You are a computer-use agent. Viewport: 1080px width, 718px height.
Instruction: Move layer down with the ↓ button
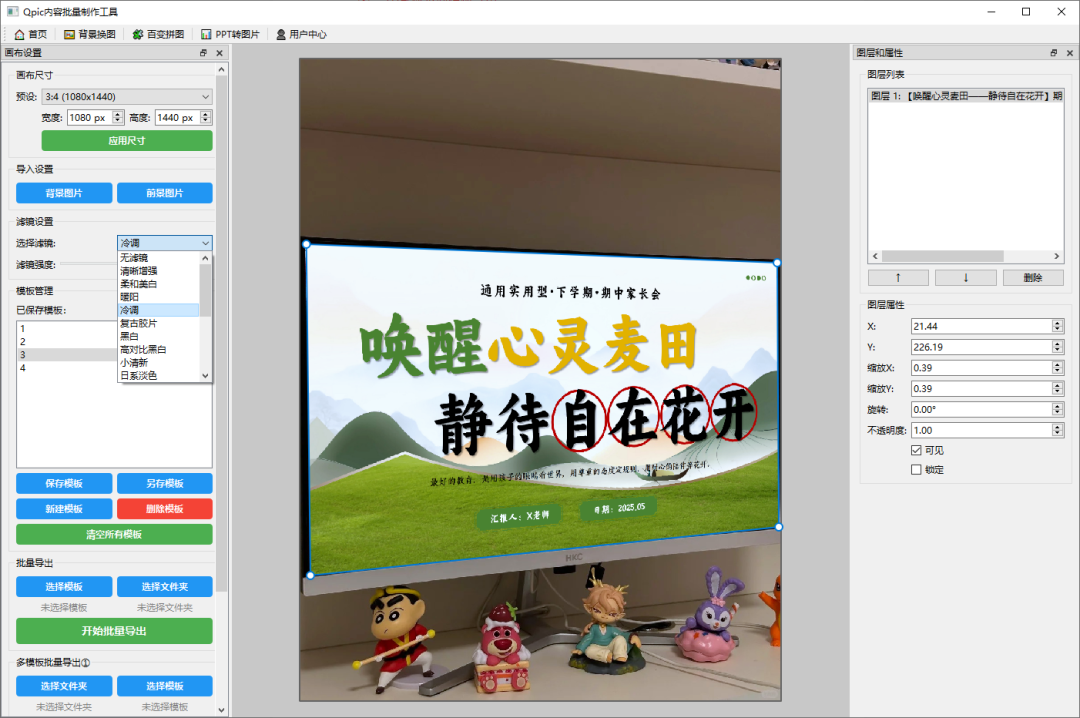(x=965, y=278)
